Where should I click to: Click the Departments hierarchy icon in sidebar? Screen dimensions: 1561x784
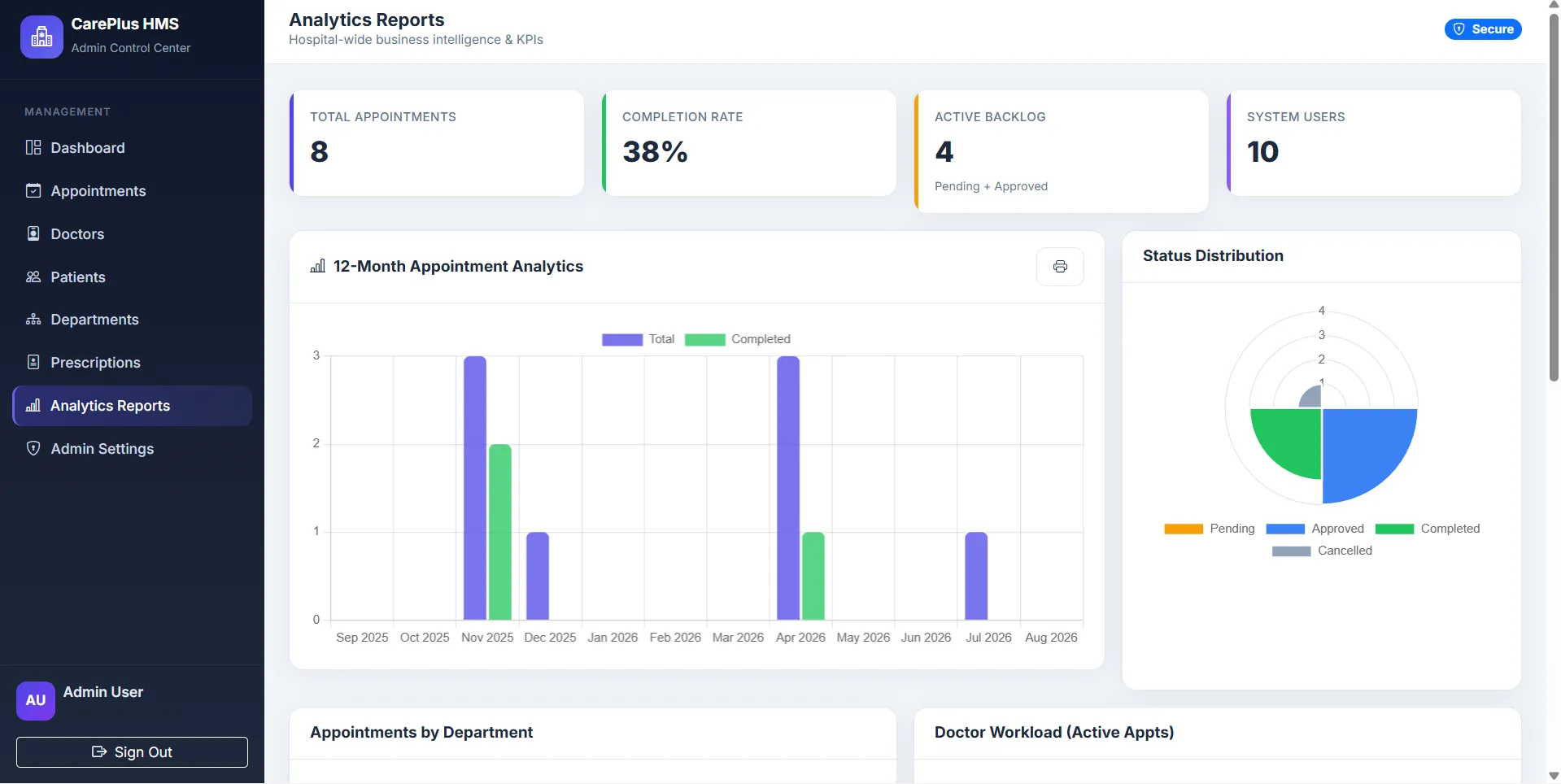click(x=33, y=319)
